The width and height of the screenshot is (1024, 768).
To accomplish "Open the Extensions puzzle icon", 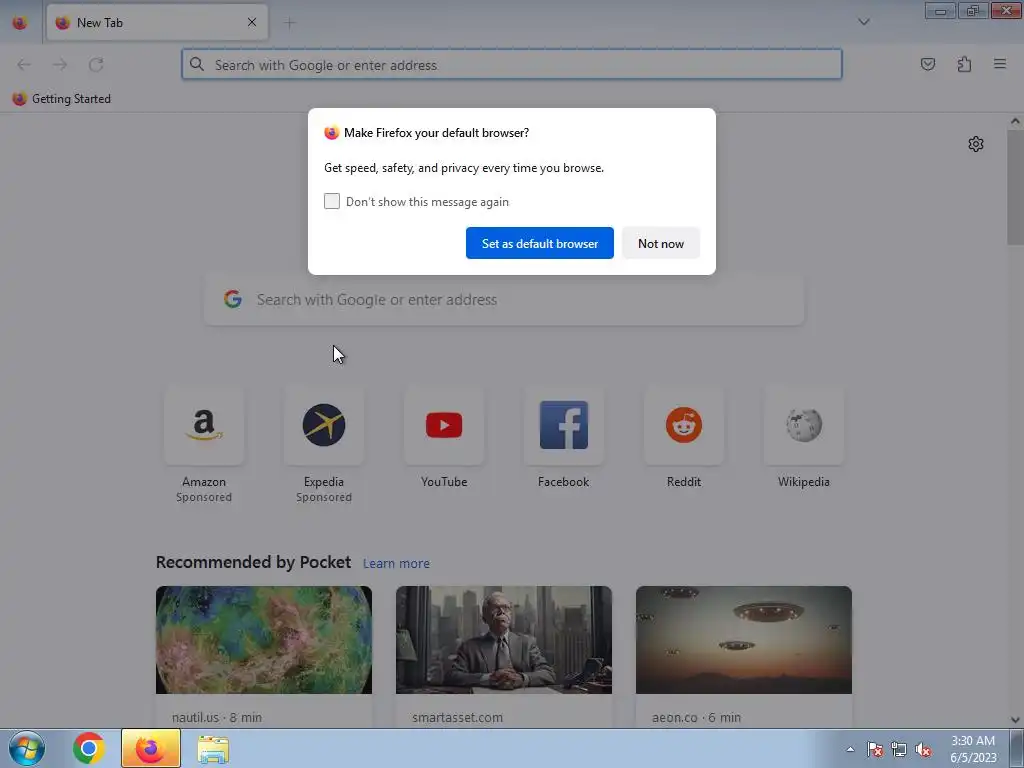I will click(x=964, y=64).
